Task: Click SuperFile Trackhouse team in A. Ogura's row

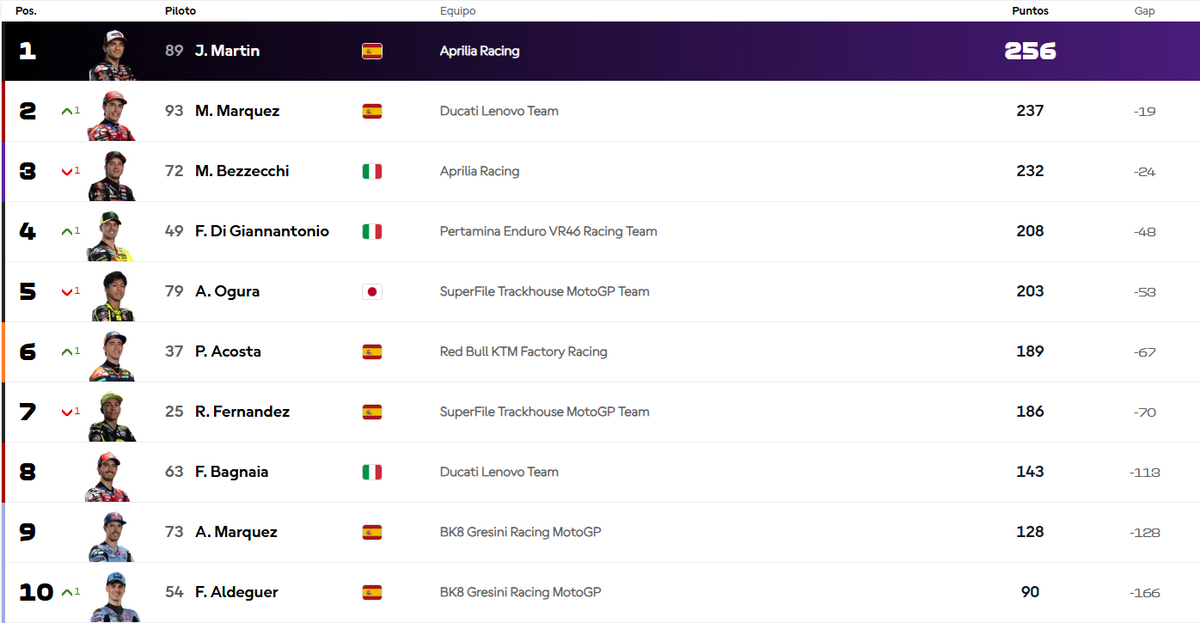Action: (x=545, y=292)
